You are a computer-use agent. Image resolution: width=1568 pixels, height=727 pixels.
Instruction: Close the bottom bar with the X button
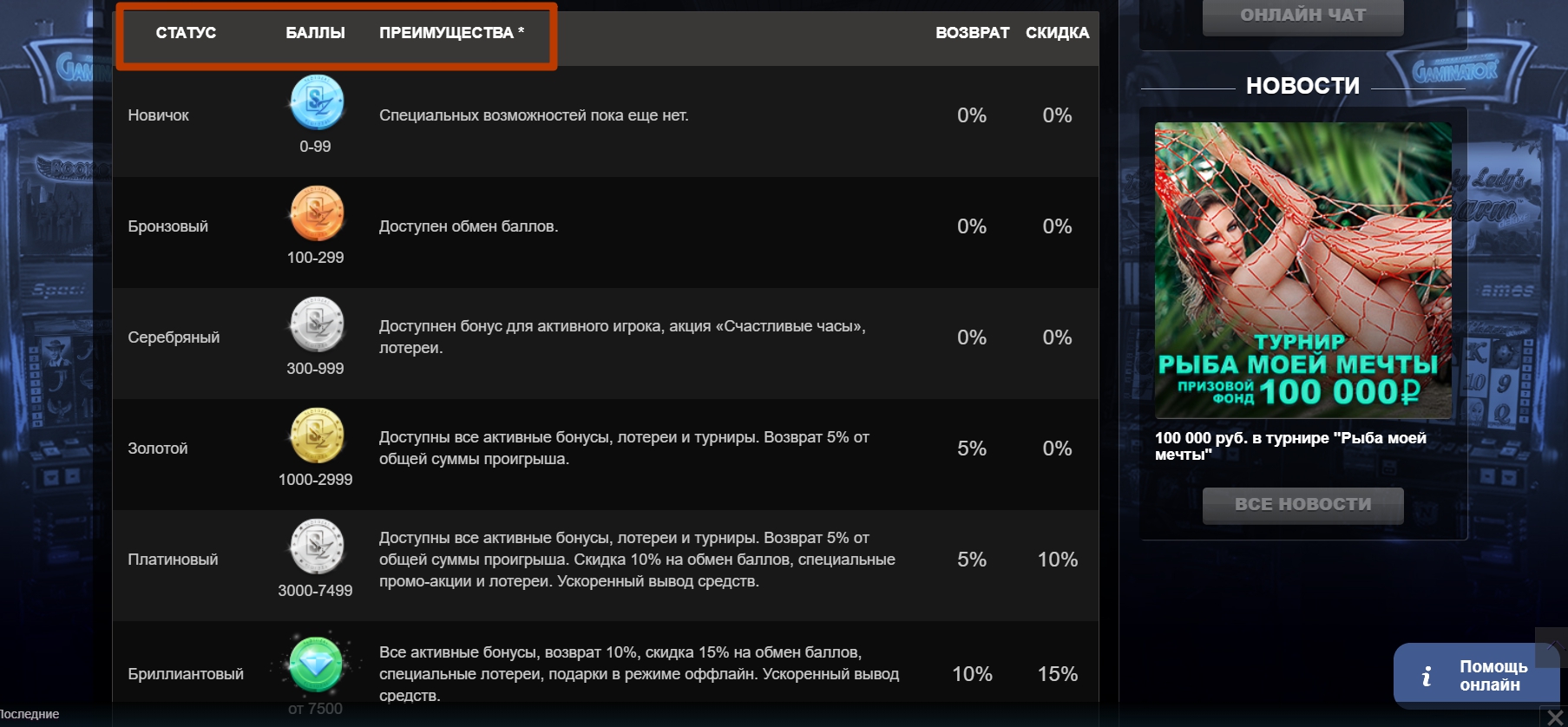tap(1554, 717)
